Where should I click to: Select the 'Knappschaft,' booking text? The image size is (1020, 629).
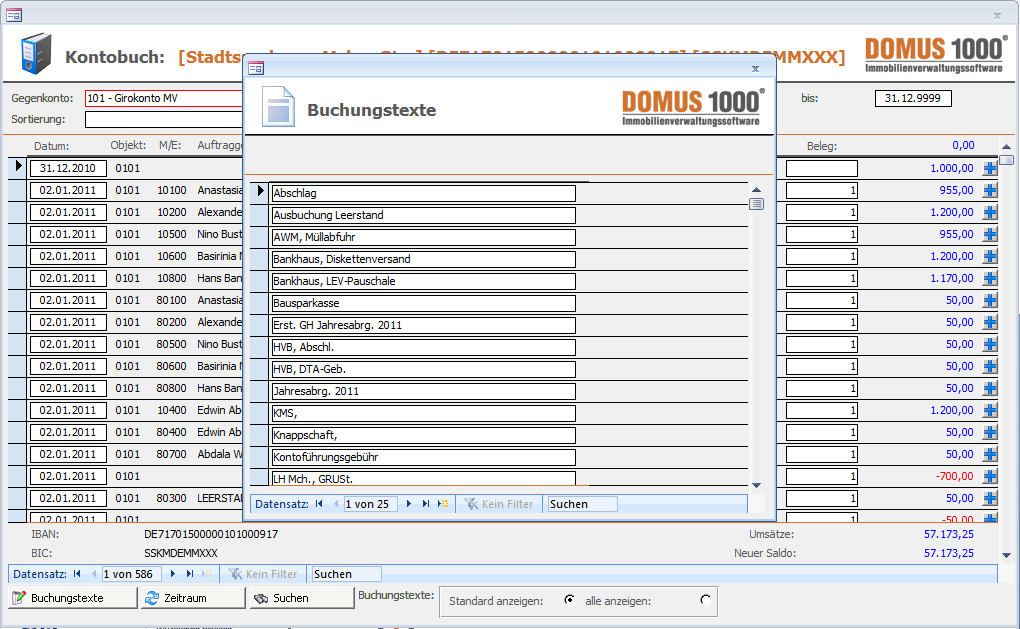[x=423, y=435]
